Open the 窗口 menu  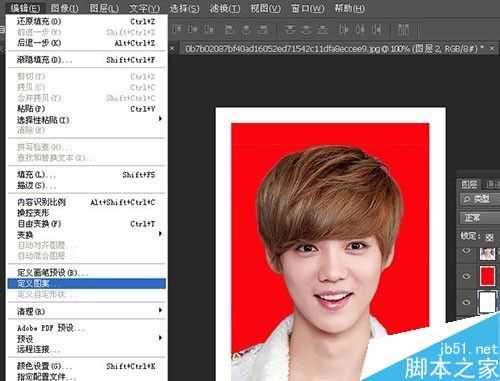click(307, 8)
